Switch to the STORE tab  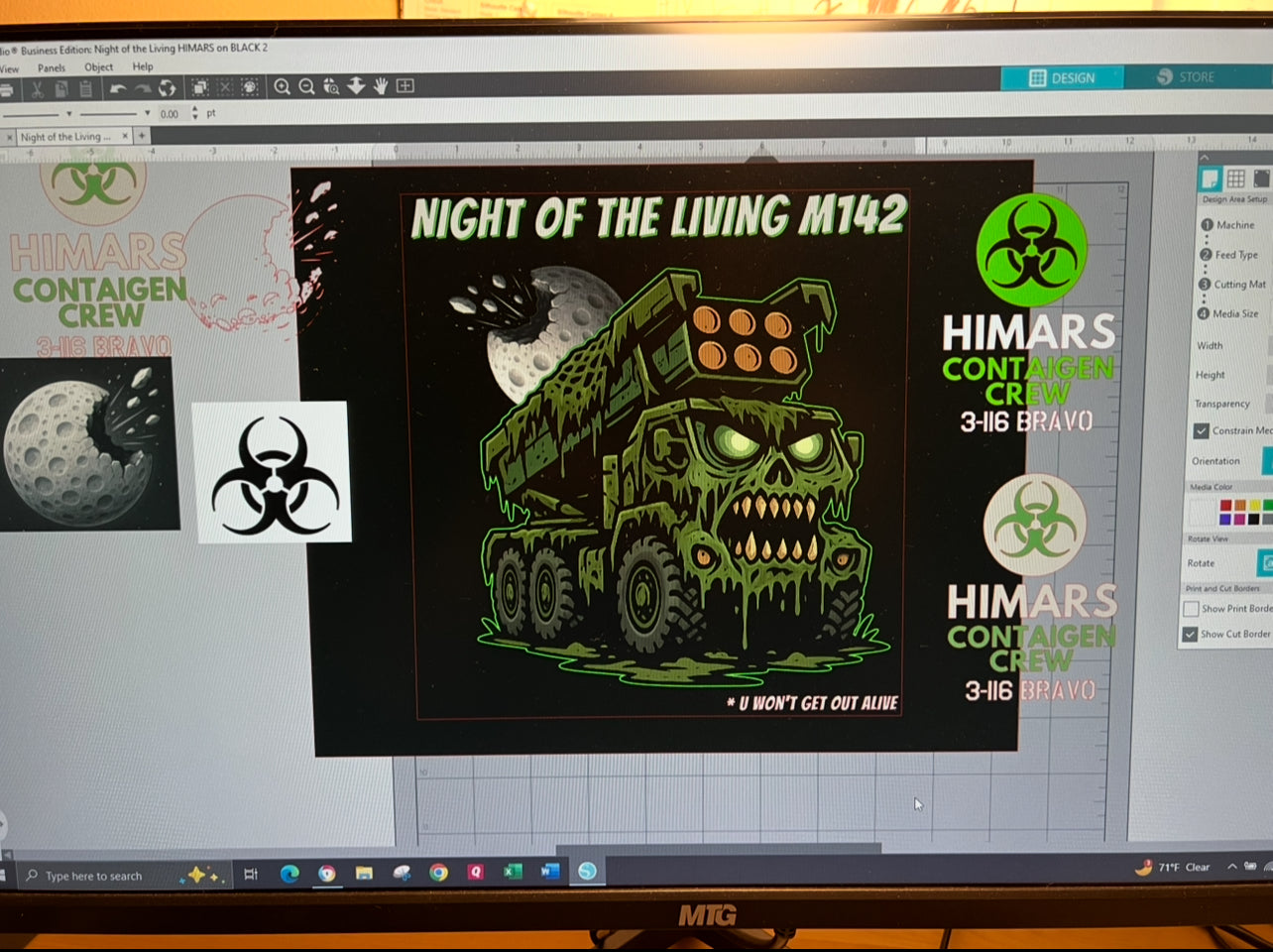(x=1186, y=77)
